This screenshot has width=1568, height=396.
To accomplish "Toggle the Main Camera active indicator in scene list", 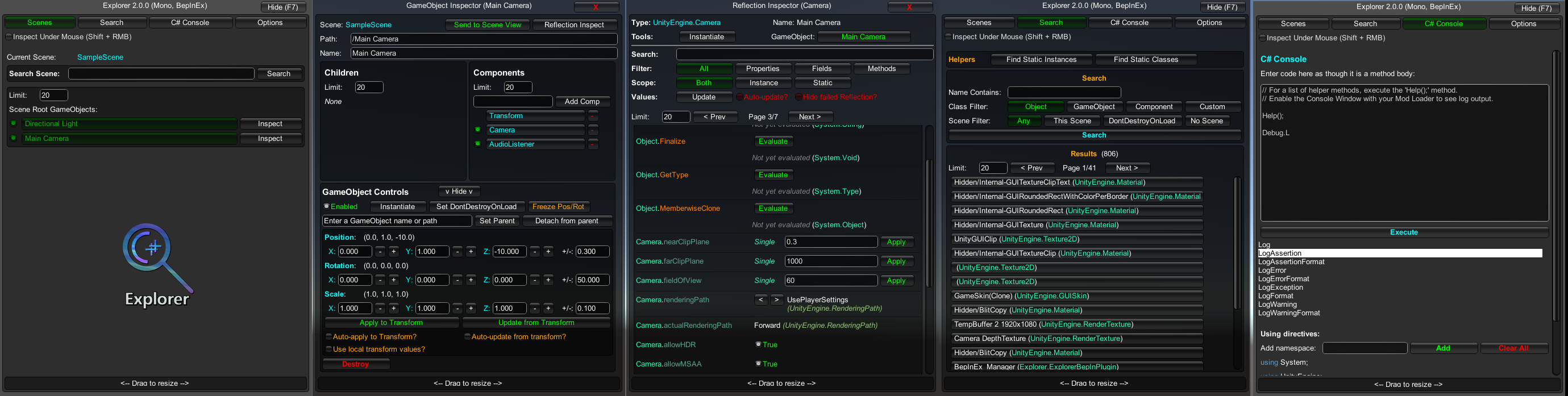I will pos(14,138).
